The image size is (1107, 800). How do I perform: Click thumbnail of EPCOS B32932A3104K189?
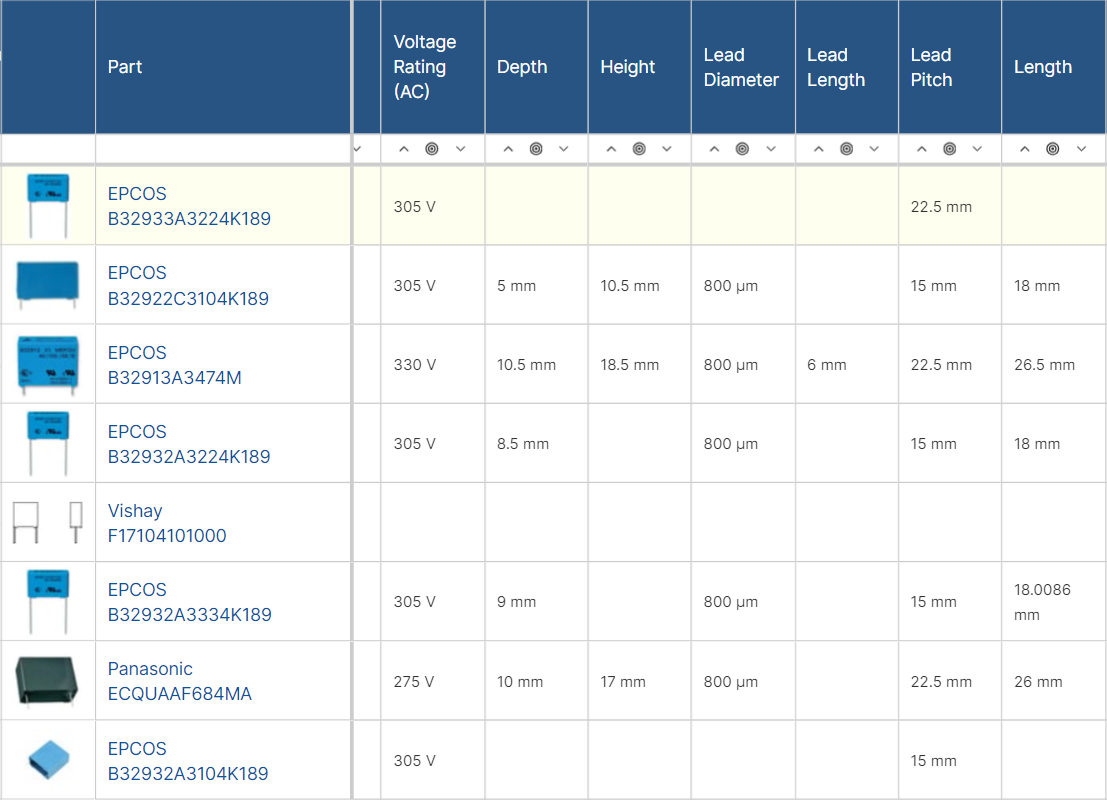(49, 760)
